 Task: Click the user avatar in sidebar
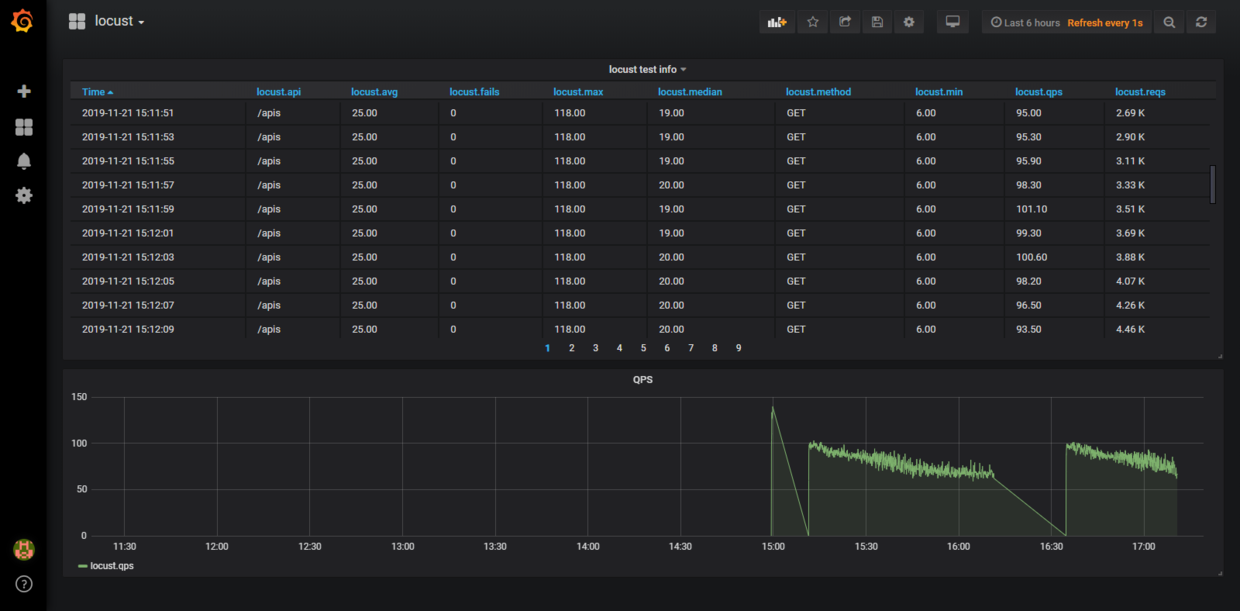(x=24, y=549)
